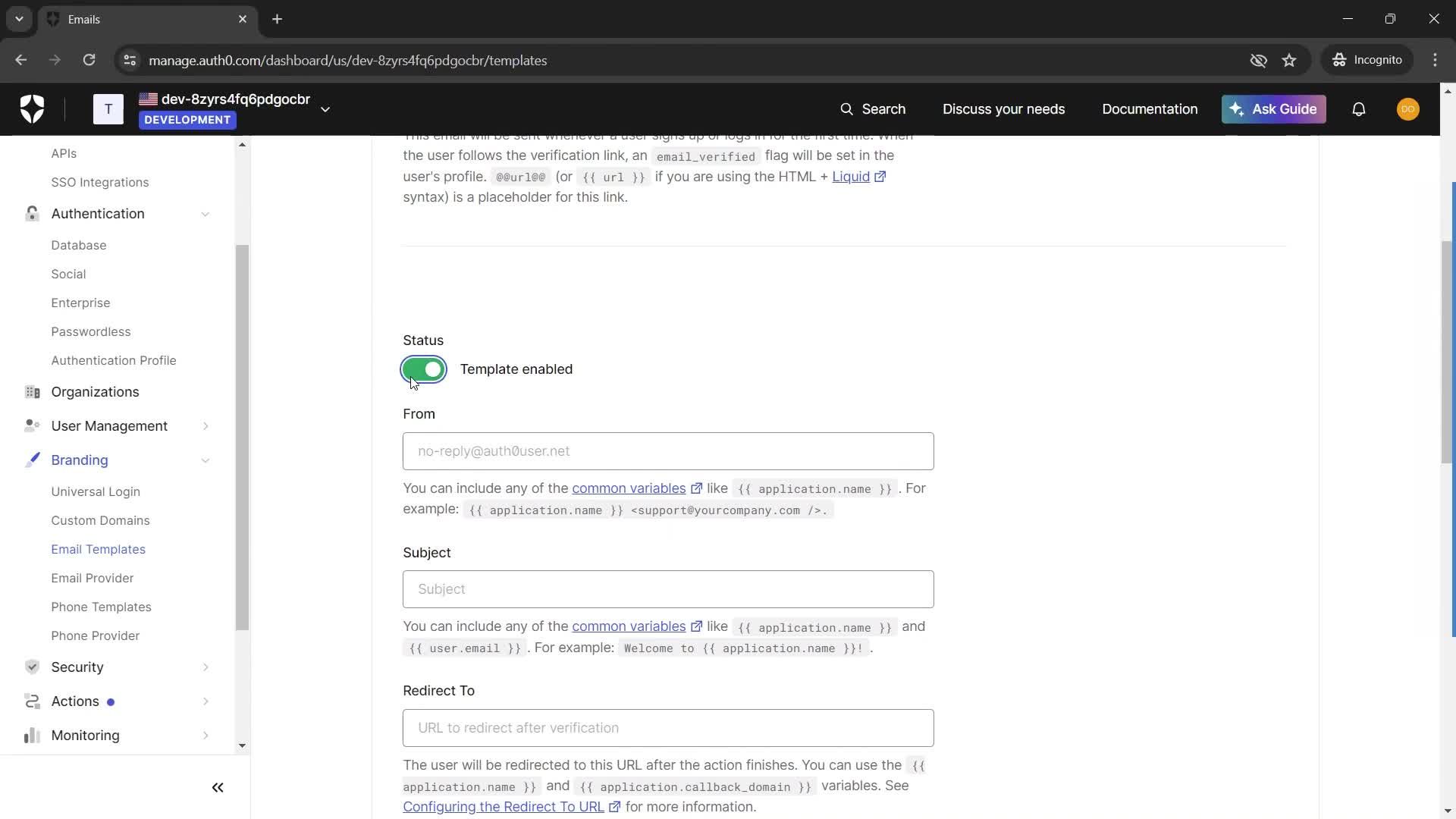Click tracking protection eye icon
This screenshot has height=819, width=1456.
pos(1259,60)
